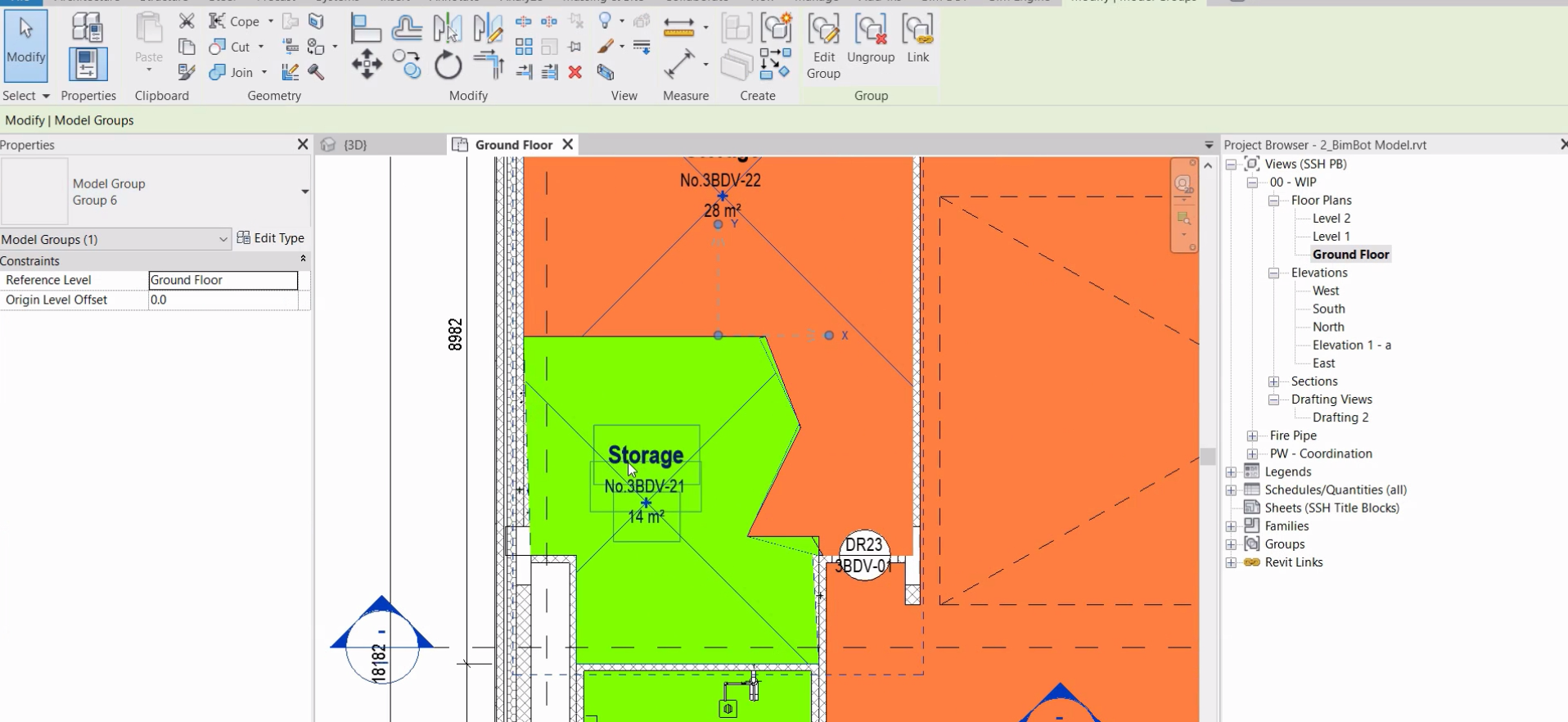Select the Array tool
This screenshot has height=722, width=1568.
[x=524, y=47]
